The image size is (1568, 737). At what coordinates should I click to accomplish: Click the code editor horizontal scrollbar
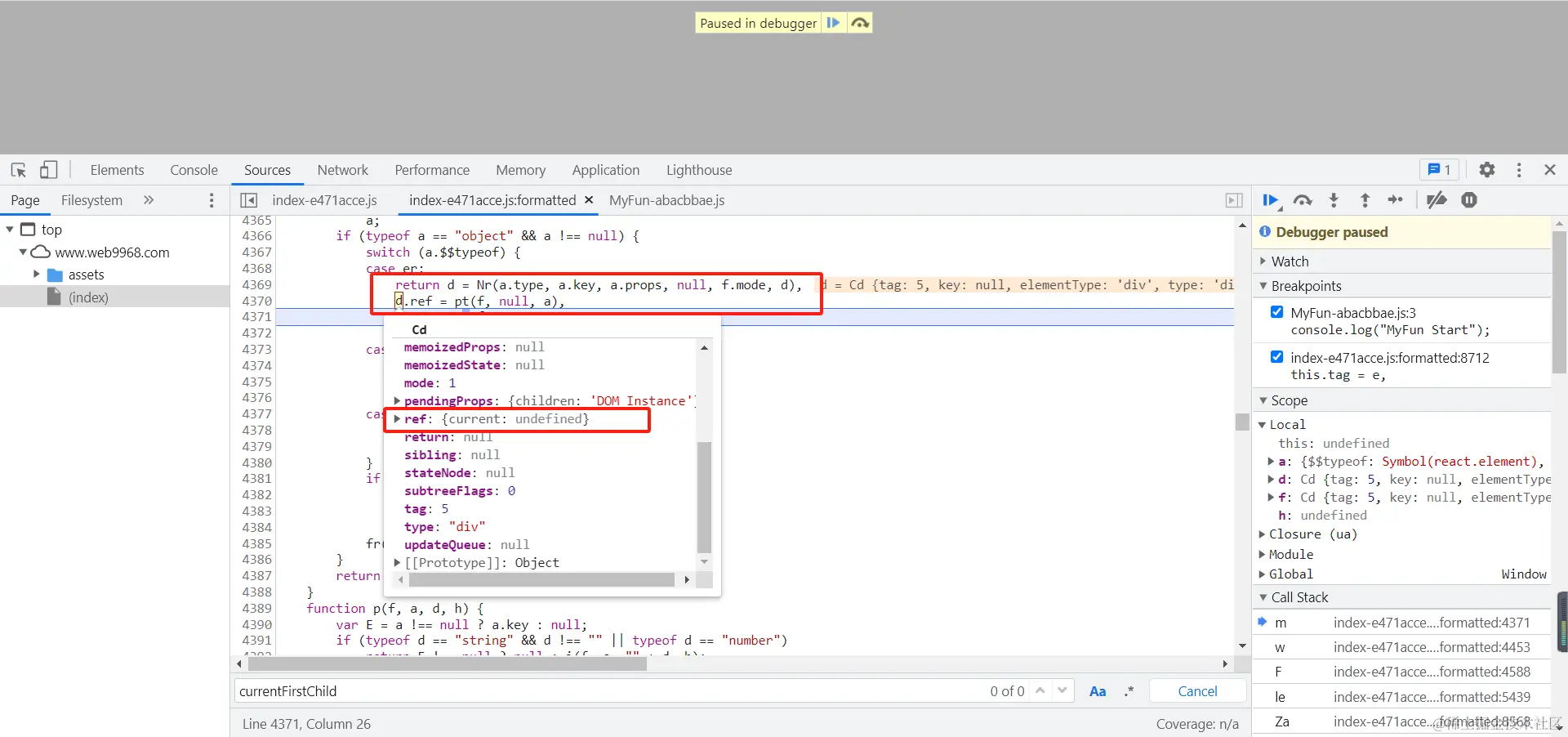[x=447, y=663]
